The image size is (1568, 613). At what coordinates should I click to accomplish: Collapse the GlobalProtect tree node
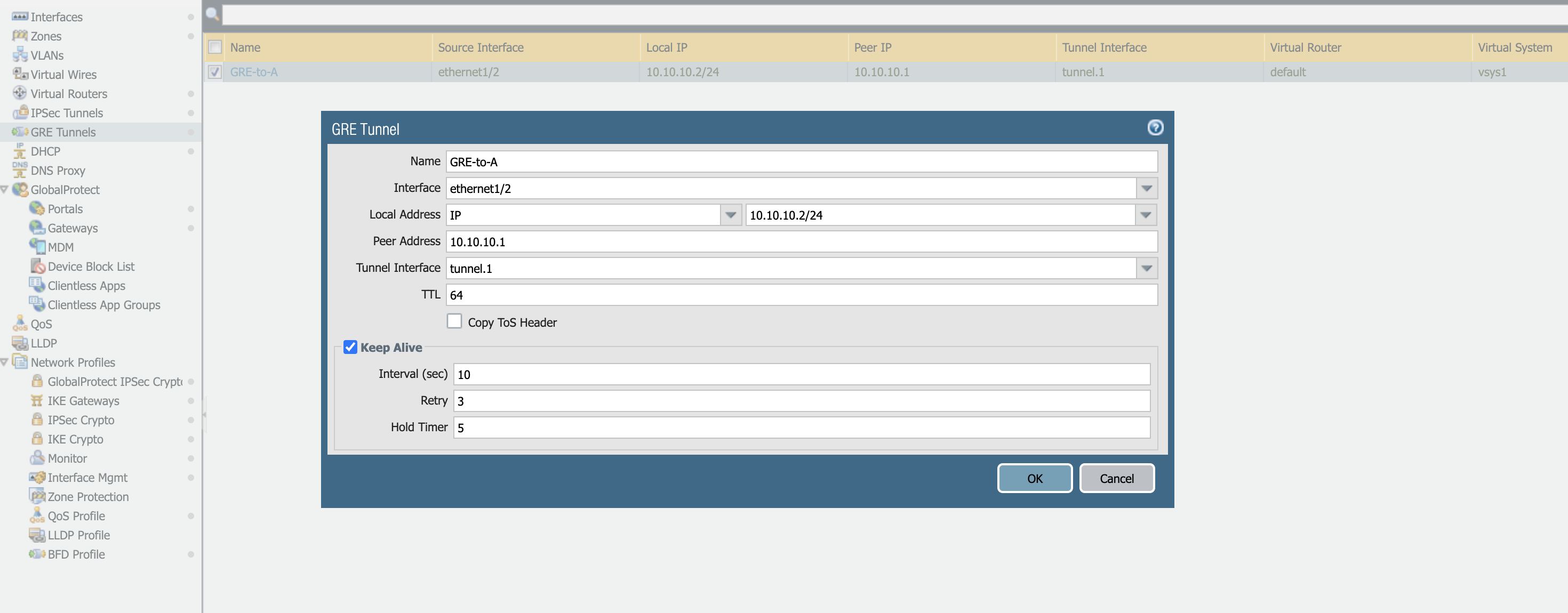[x=4, y=190]
